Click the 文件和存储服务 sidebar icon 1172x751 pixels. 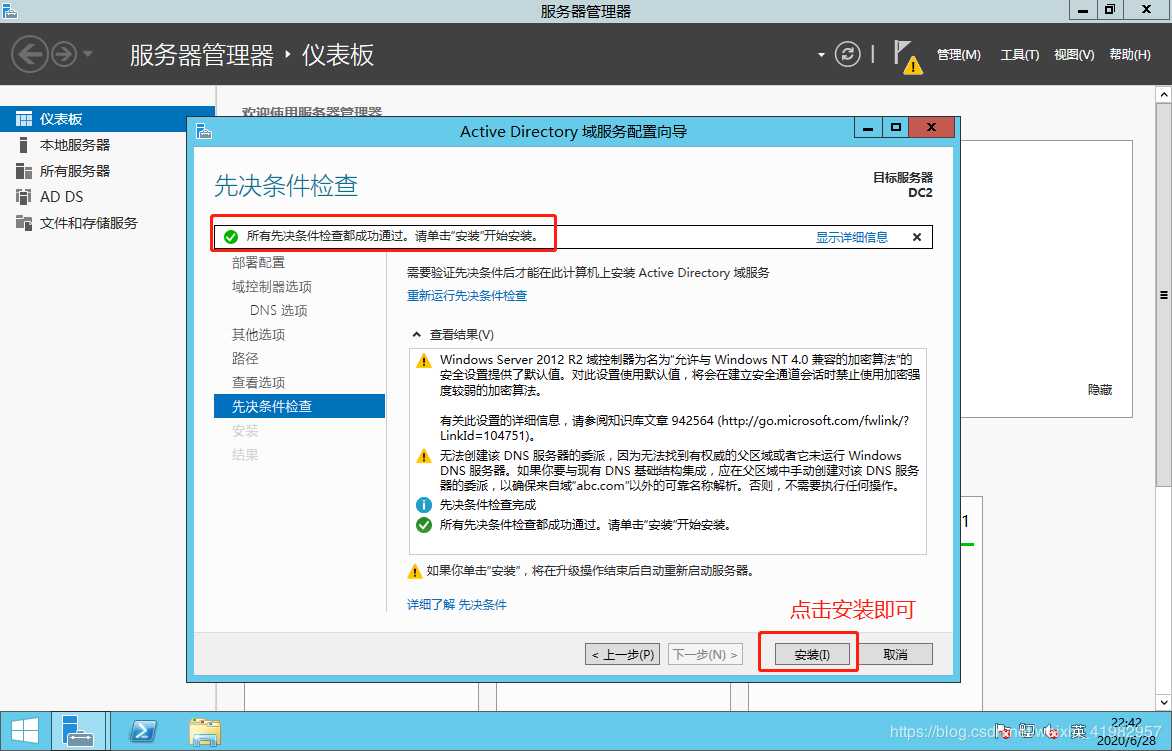click(24, 223)
